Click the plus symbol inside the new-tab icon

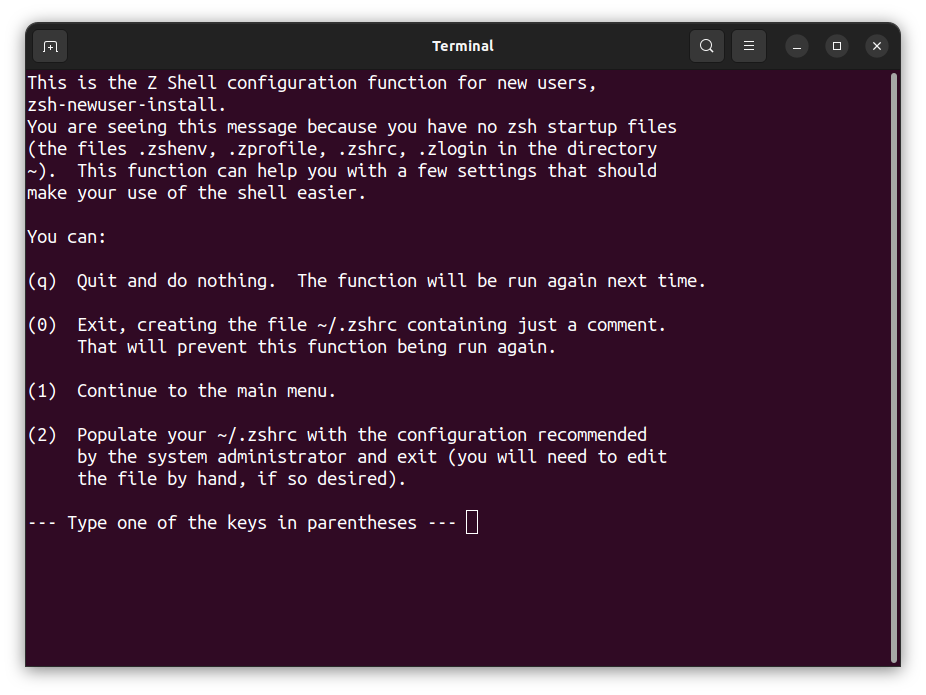click(50, 46)
